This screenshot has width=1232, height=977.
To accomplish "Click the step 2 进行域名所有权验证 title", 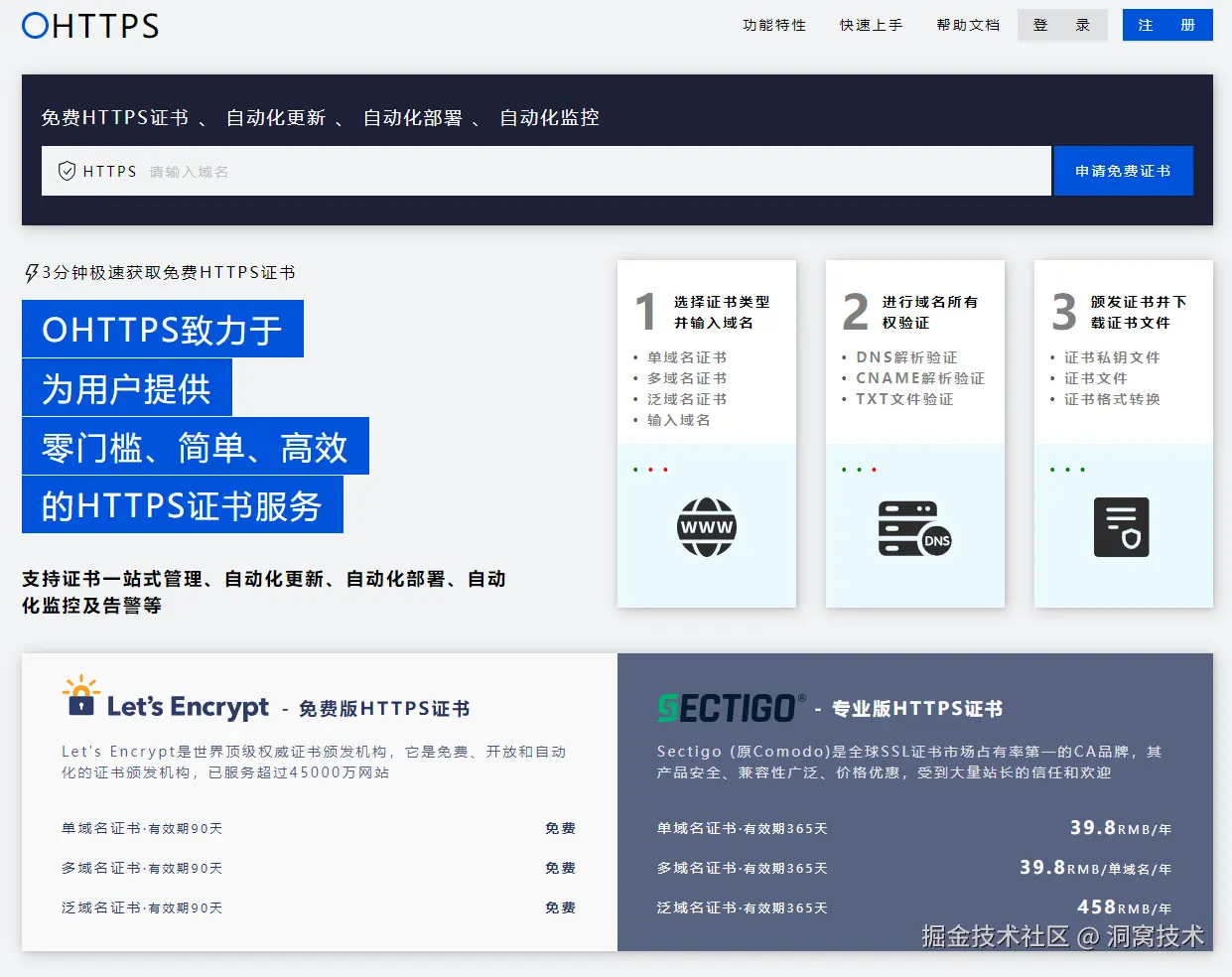I will pyautogui.click(x=930, y=312).
